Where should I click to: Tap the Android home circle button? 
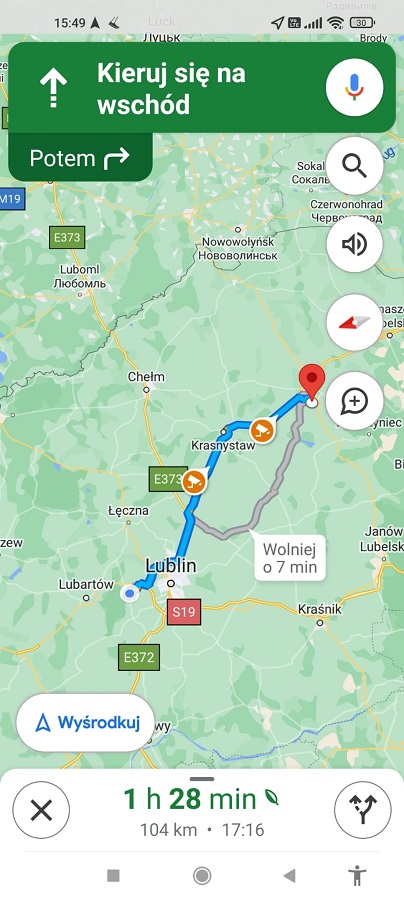(x=202, y=875)
